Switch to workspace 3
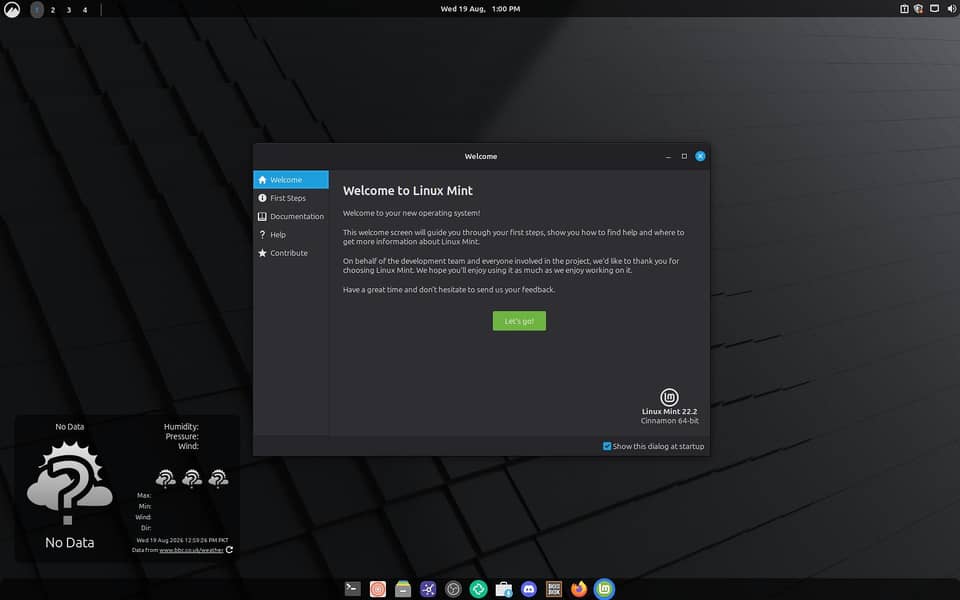 click(69, 10)
